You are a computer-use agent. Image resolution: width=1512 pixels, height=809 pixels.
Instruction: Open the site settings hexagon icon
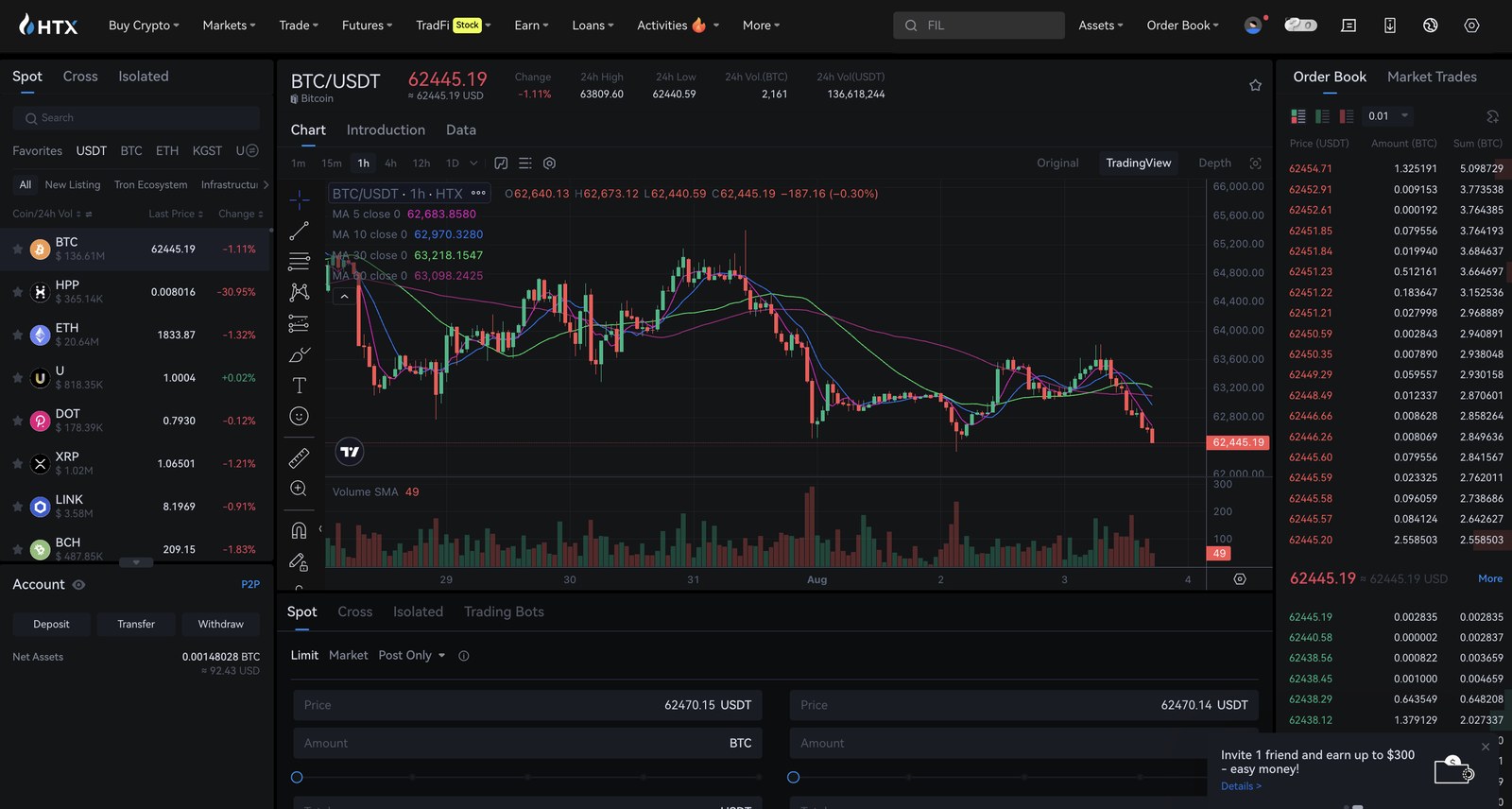1471,26
